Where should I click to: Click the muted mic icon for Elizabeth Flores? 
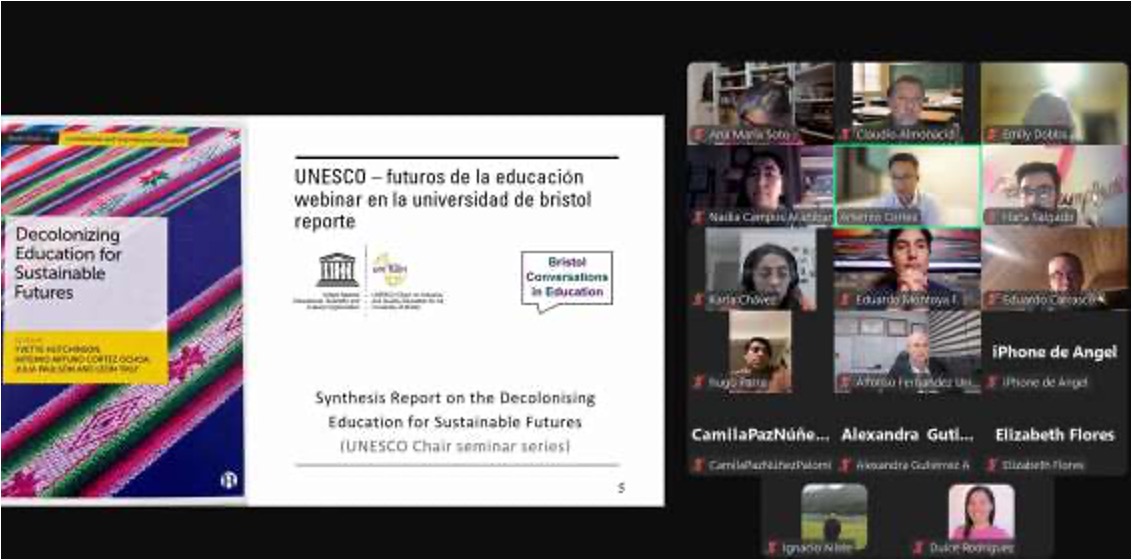click(x=992, y=465)
